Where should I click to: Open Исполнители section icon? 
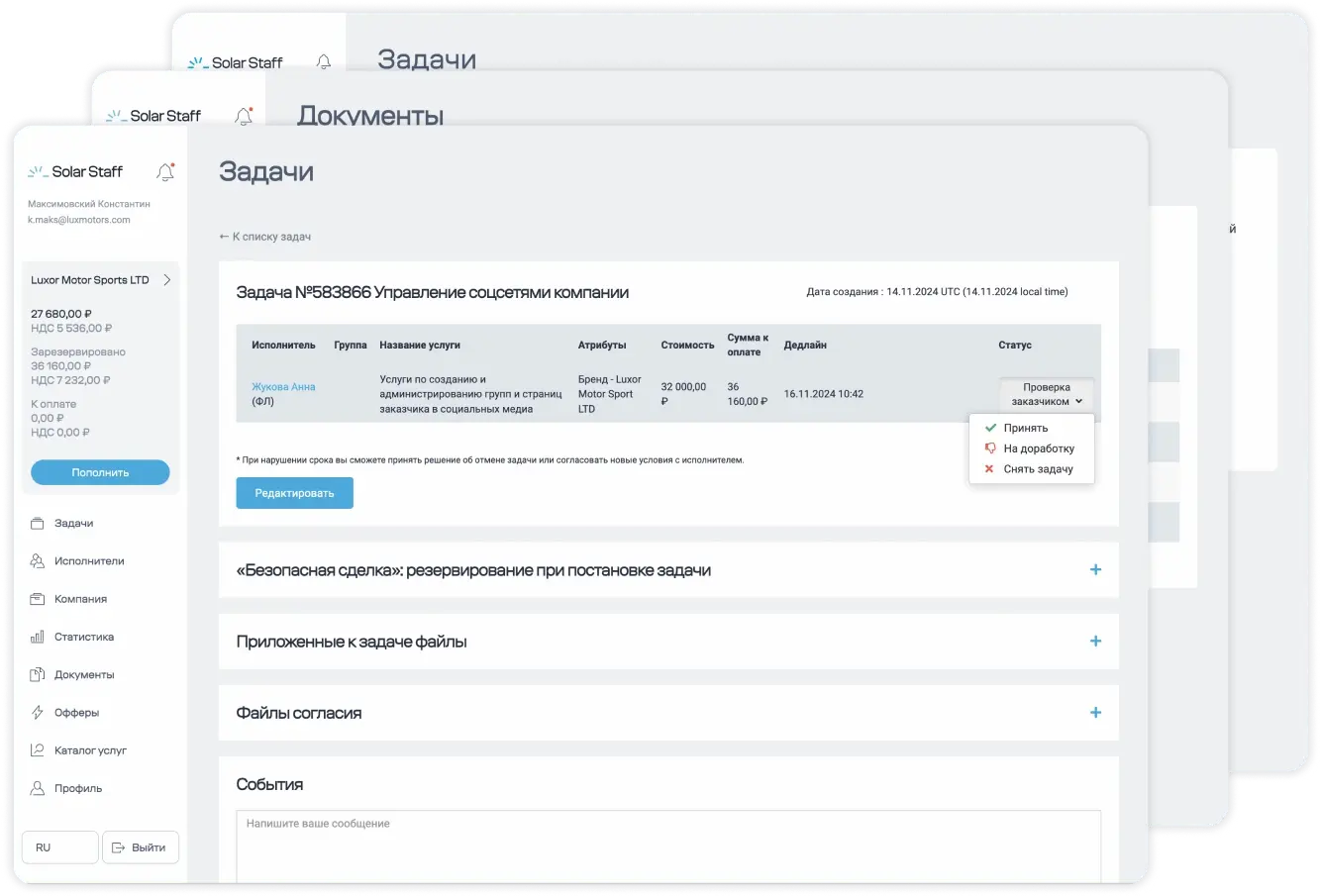38,561
